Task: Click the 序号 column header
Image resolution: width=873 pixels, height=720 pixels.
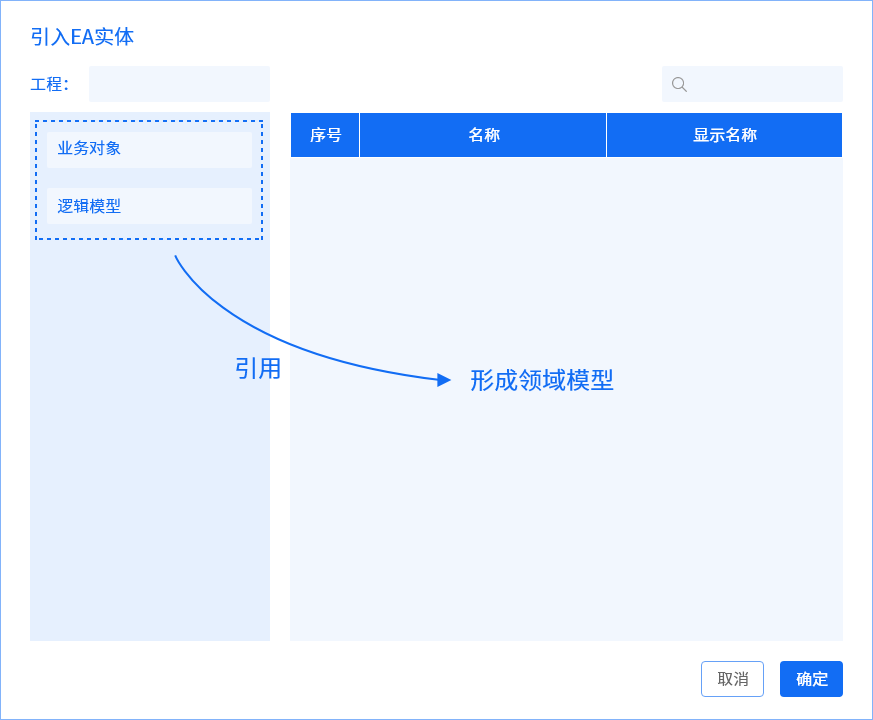Action: (325, 135)
